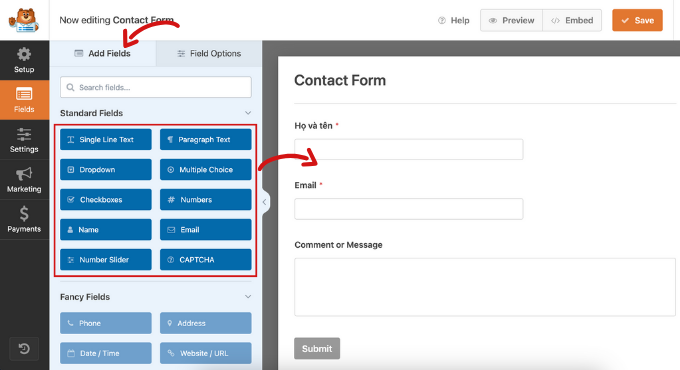Click the Search fields input box
The image size is (680, 370).
coord(156,87)
